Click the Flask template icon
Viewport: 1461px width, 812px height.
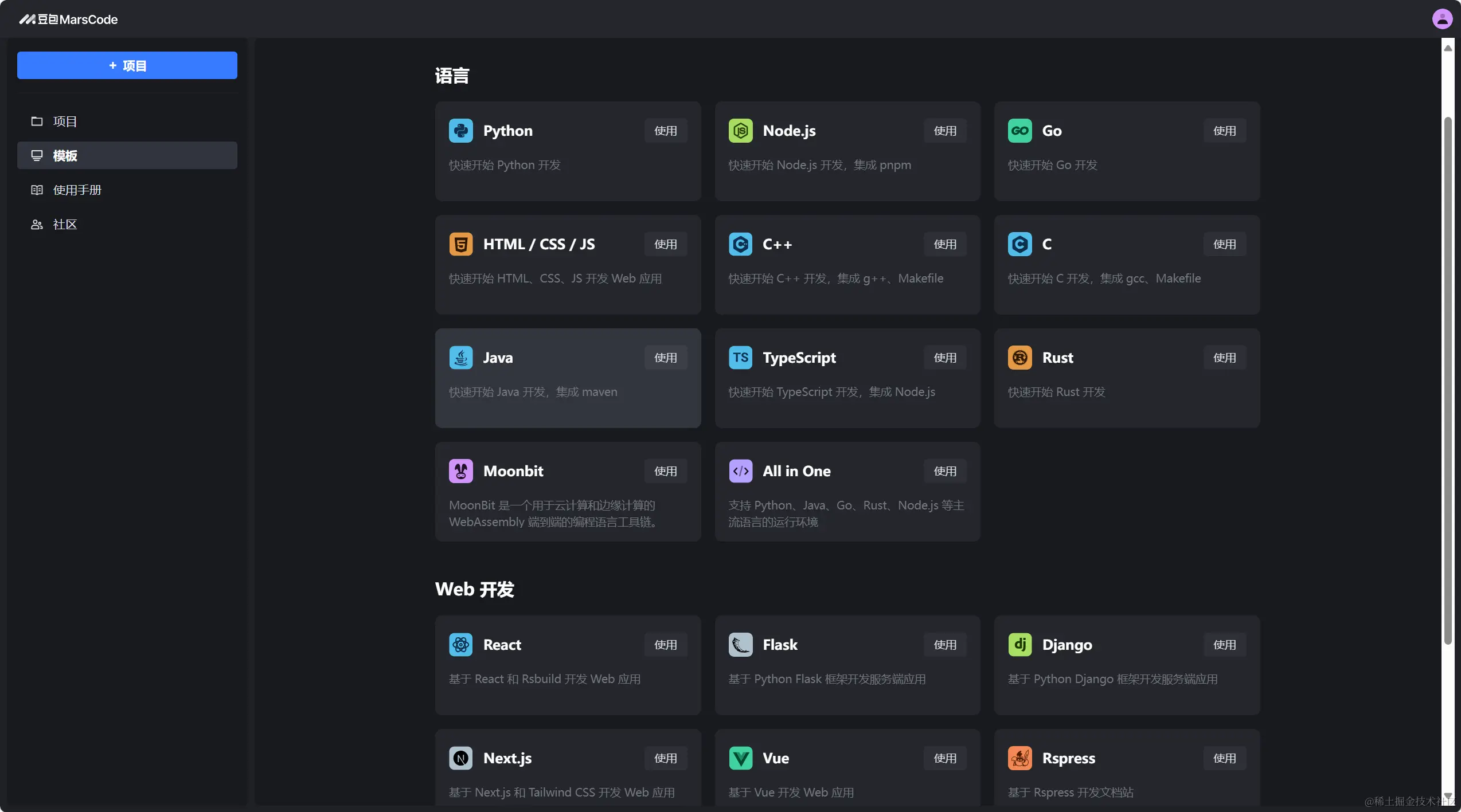(740, 645)
